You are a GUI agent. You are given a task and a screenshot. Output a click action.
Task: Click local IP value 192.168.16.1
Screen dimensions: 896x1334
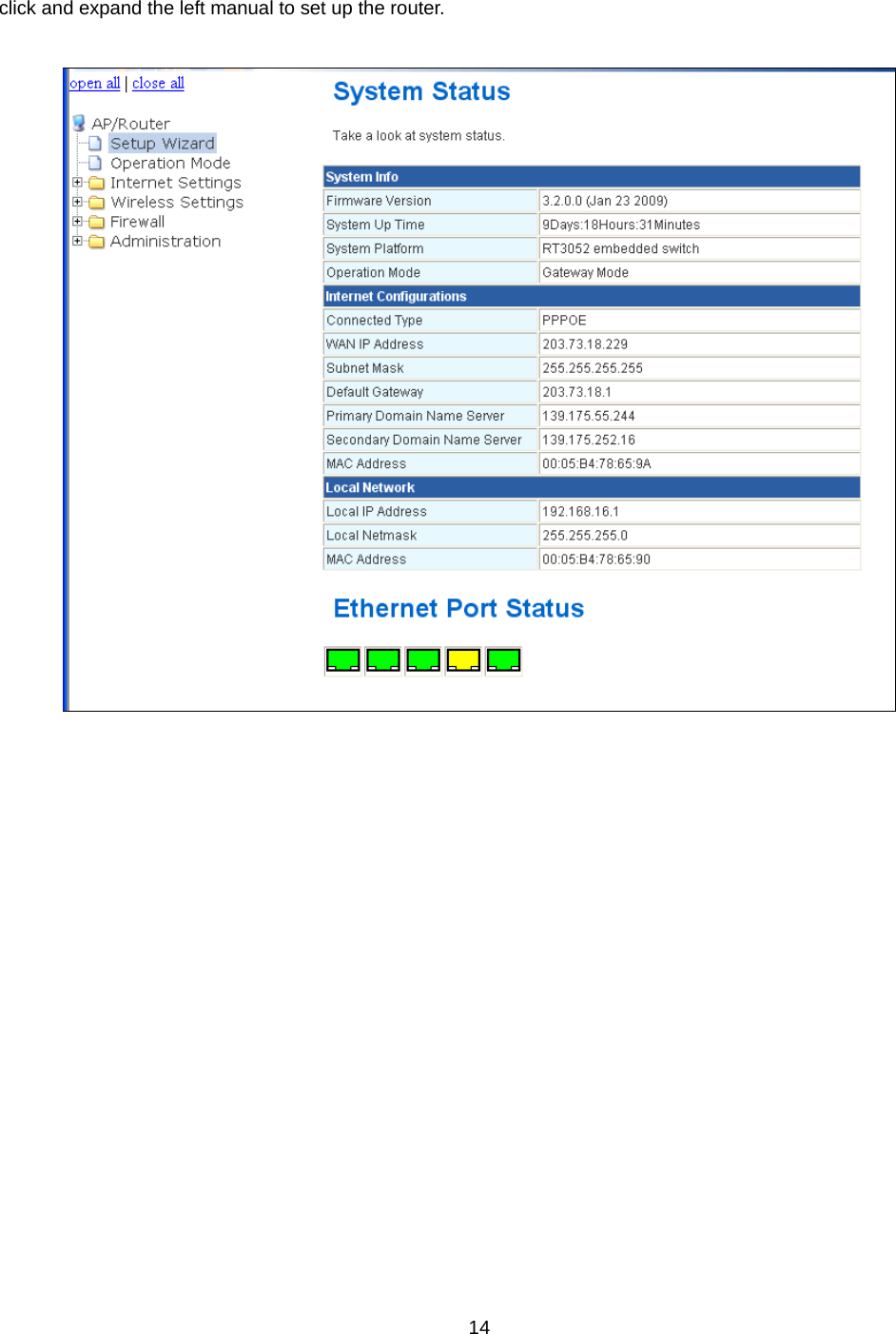(x=580, y=511)
